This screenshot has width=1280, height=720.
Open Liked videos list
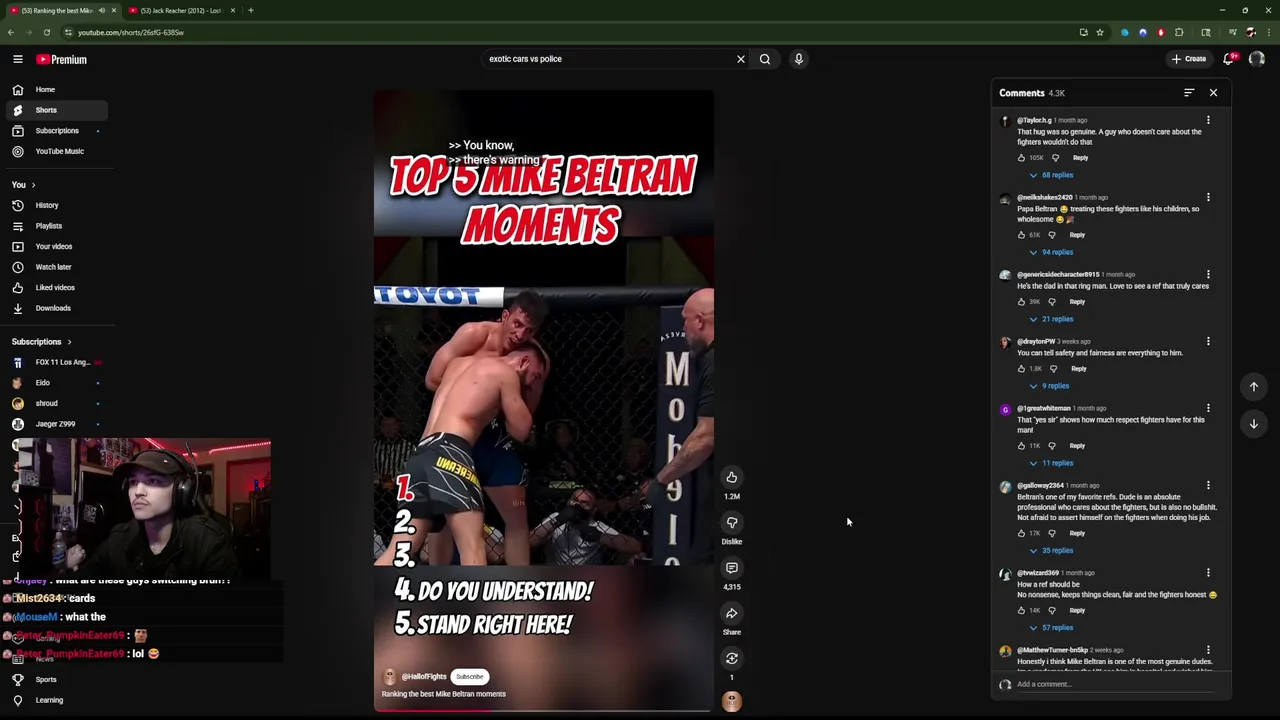click(x=55, y=287)
